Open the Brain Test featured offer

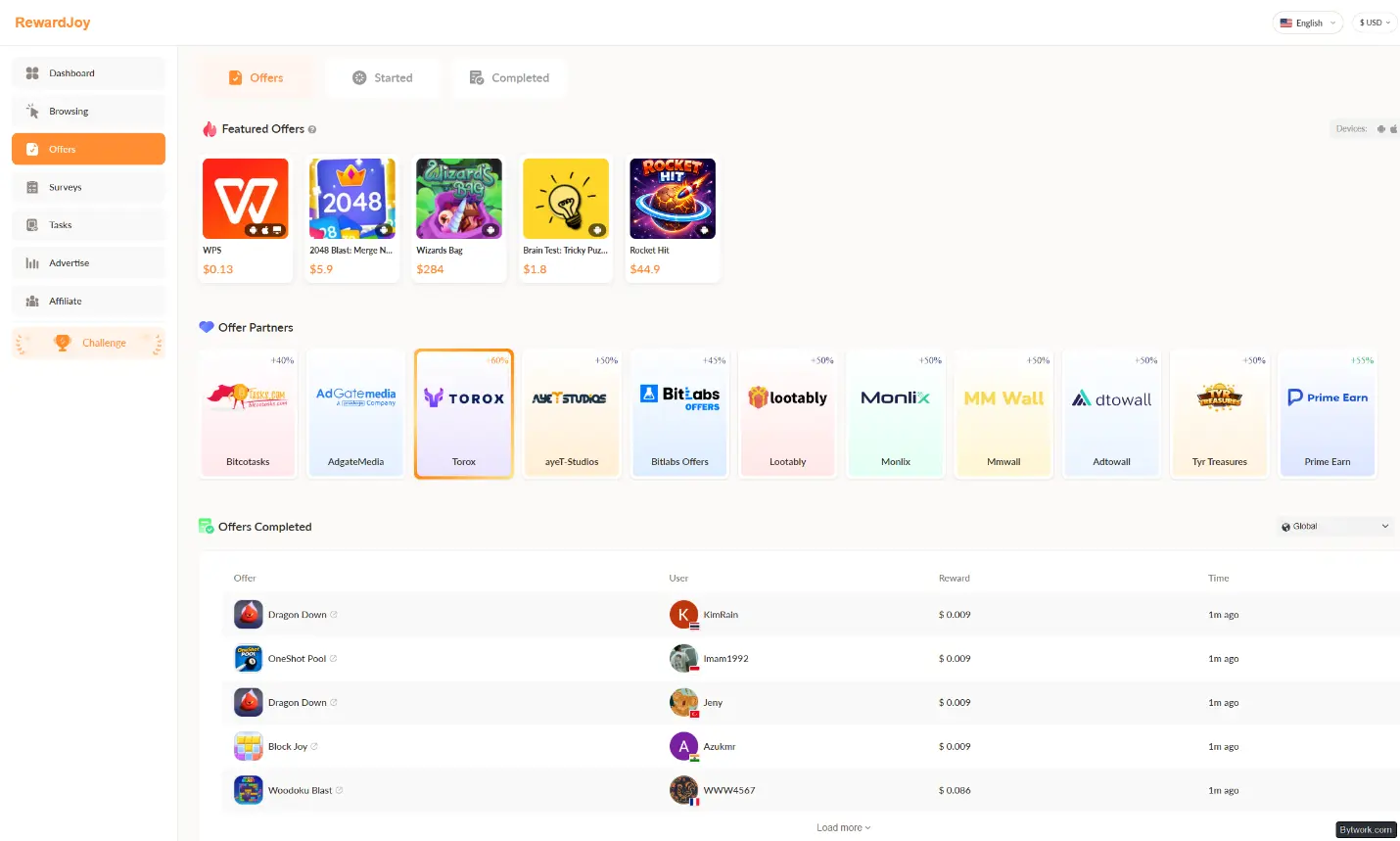pos(566,219)
